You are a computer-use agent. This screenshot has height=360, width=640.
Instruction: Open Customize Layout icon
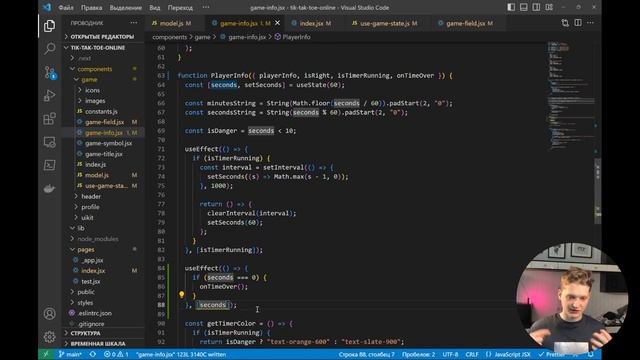point(549,7)
